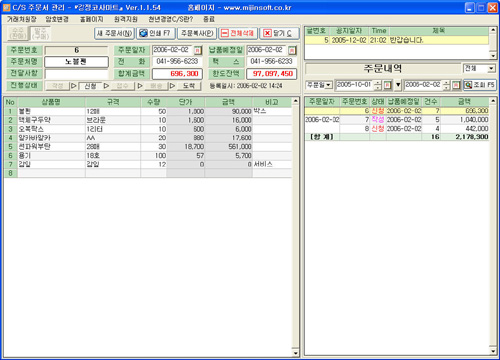Click the 단가 column header
This screenshot has width=500, height=360.
[x=185, y=102]
